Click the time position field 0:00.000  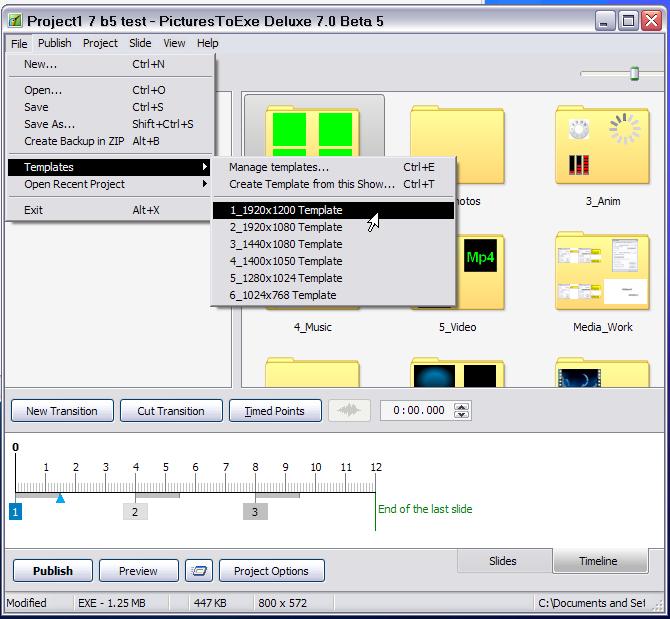[x=417, y=411]
